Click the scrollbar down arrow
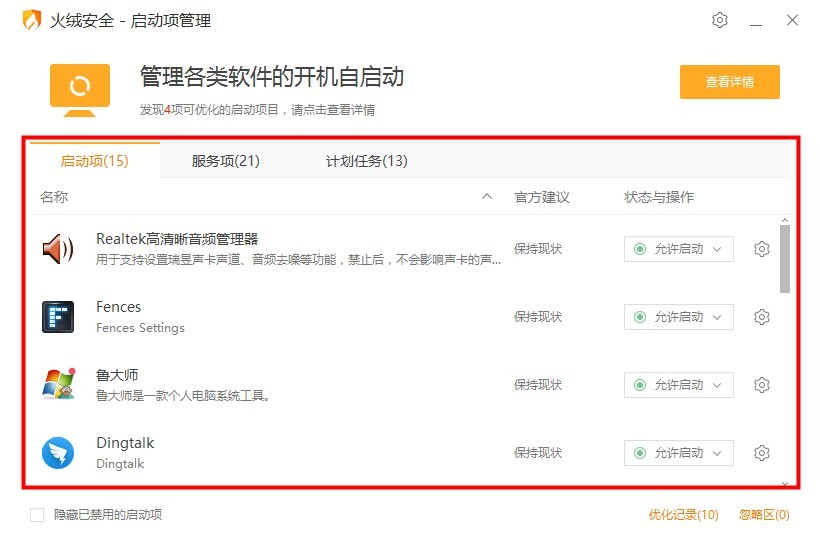Viewport: 820px width, 540px height. pyautogui.click(x=784, y=484)
